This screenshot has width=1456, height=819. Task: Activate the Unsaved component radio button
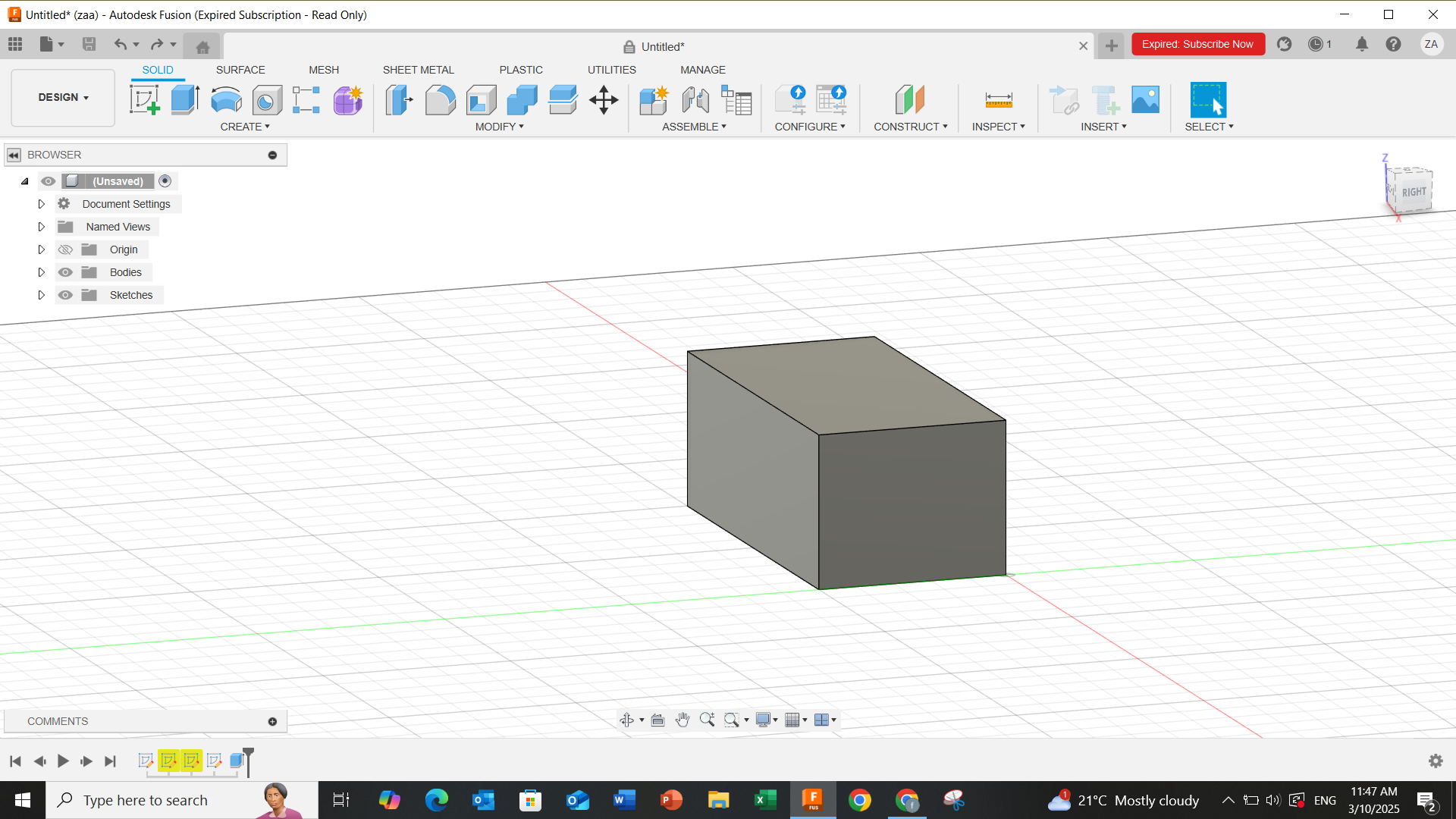[165, 181]
